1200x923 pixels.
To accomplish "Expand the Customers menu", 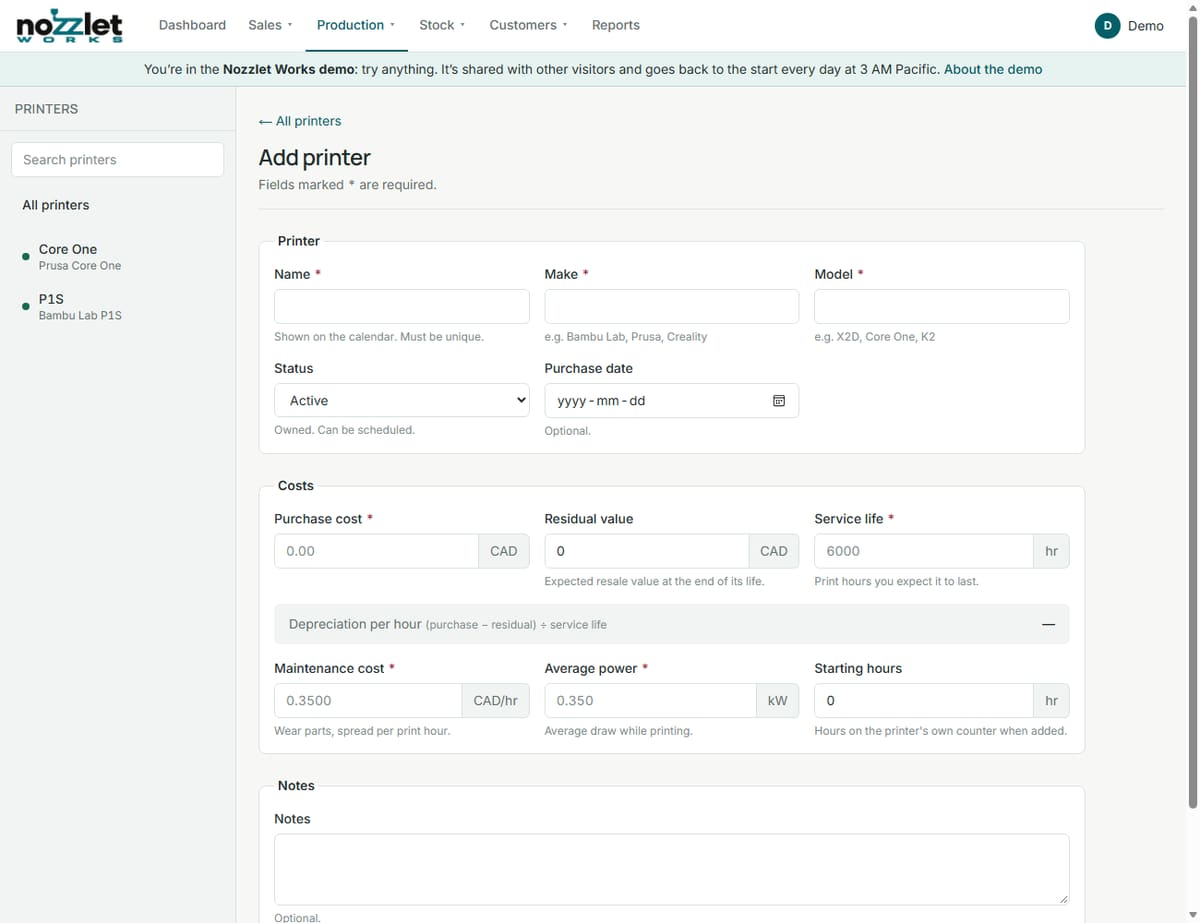I will [528, 25].
